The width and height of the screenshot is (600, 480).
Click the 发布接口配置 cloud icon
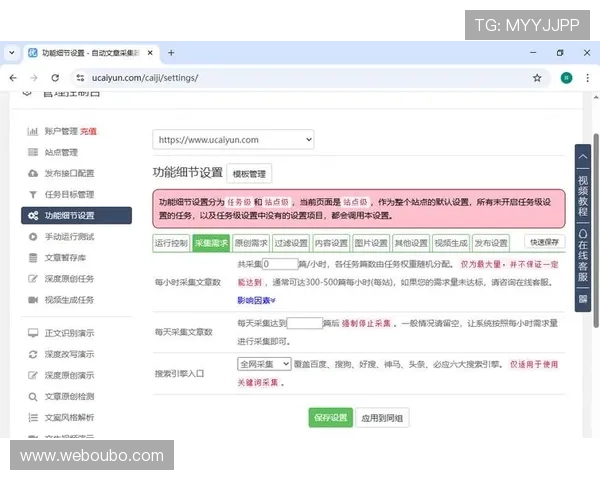(33, 173)
